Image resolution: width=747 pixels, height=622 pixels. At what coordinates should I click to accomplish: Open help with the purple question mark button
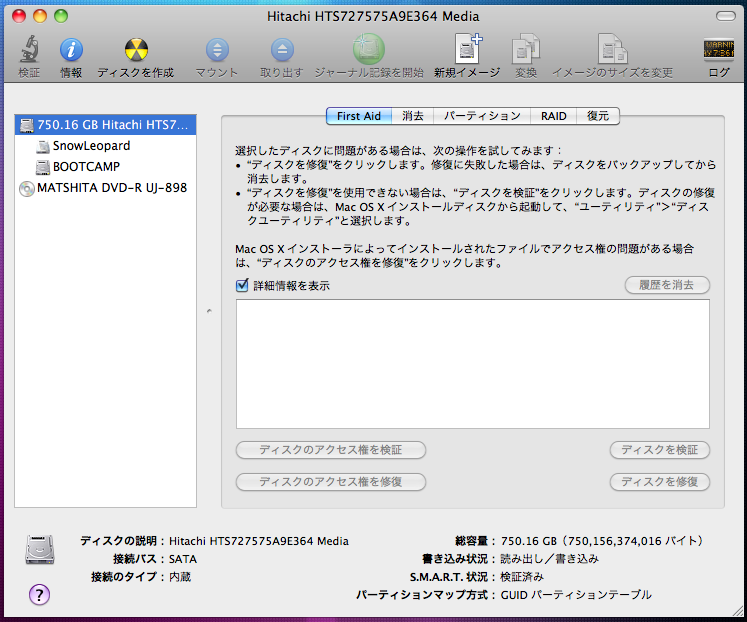(x=40, y=594)
